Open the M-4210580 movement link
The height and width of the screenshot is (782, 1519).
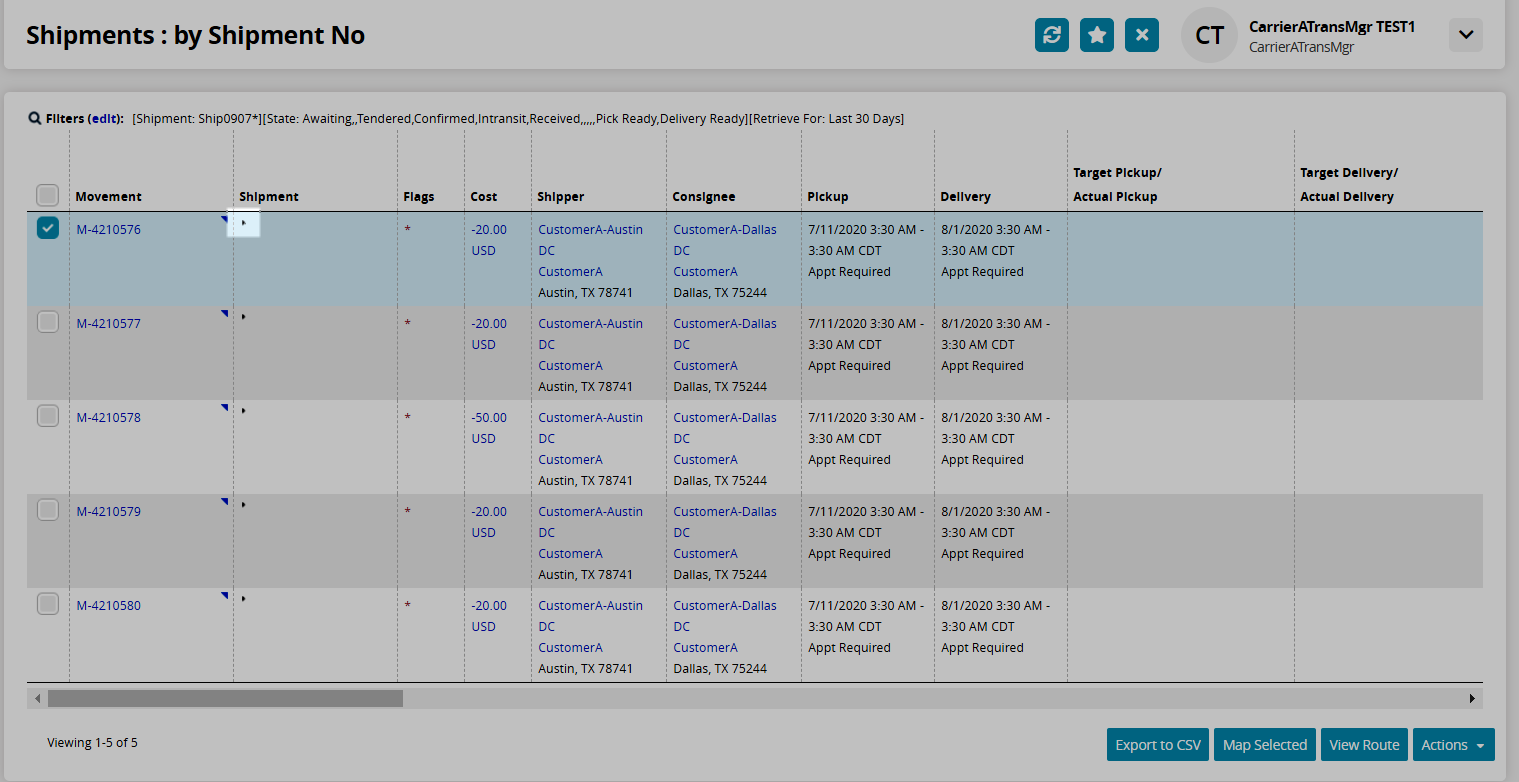click(x=109, y=605)
